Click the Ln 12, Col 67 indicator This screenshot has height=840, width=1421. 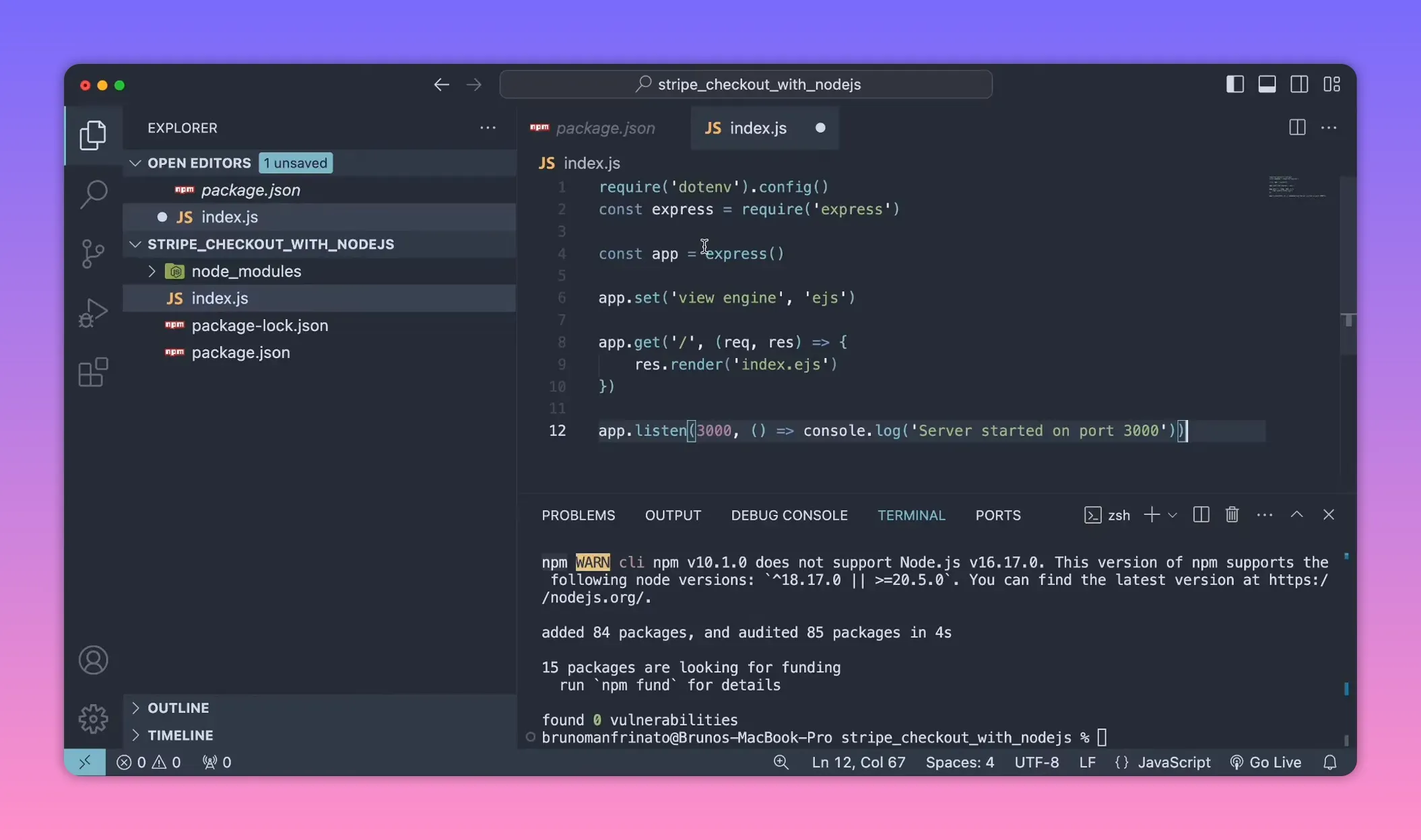(858, 762)
